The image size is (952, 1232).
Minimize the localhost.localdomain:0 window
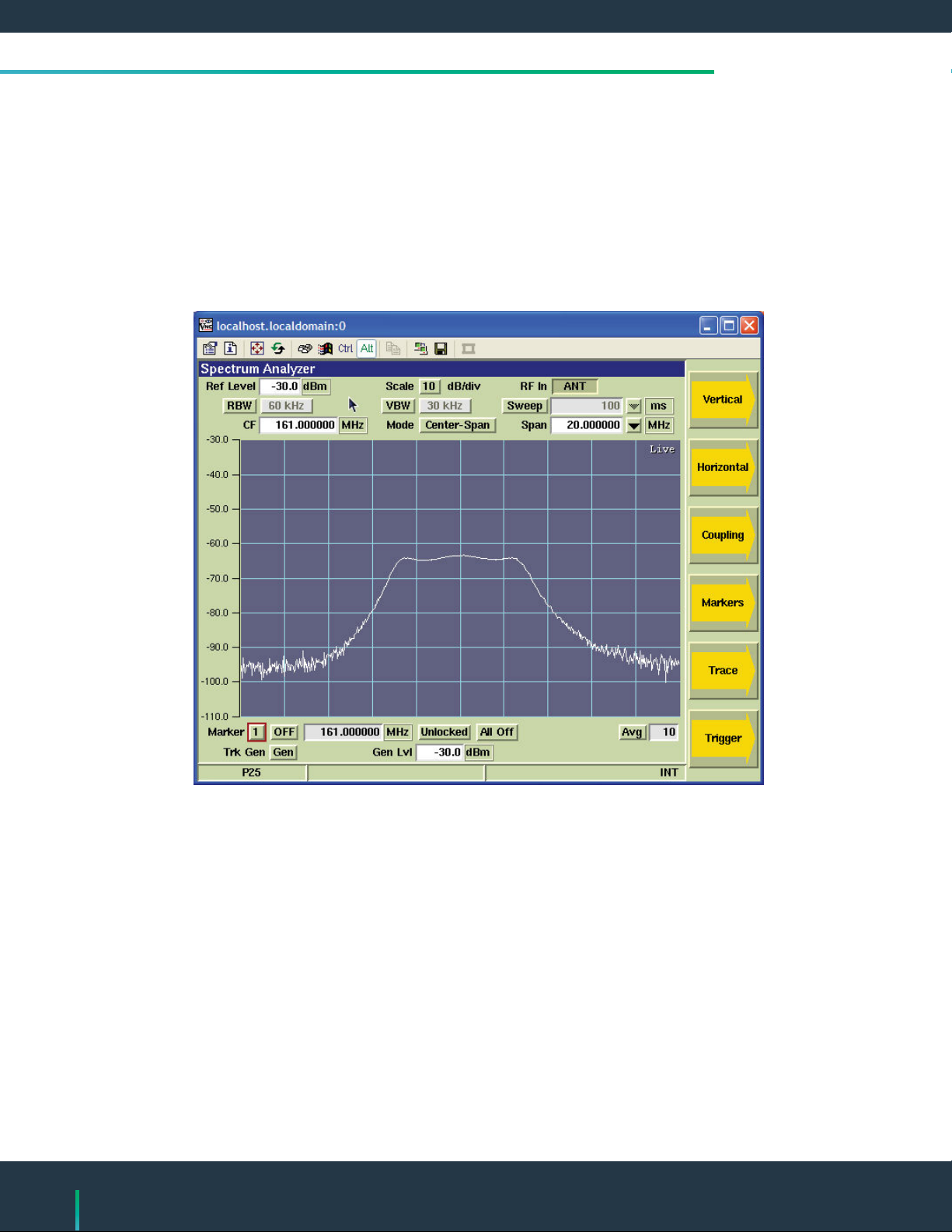pyautogui.click(x=708, y=326)
